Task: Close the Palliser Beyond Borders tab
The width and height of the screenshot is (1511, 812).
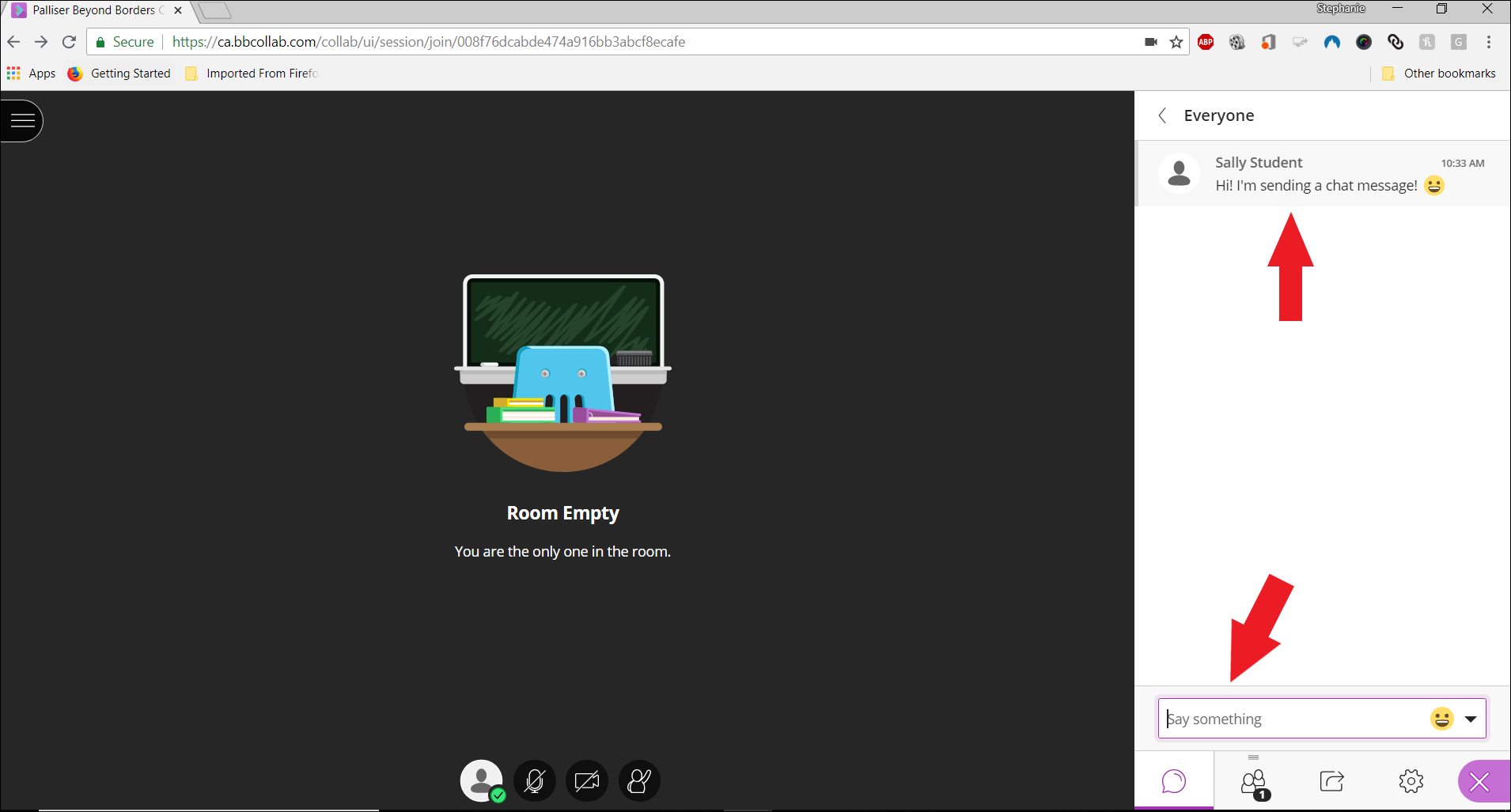Action: (178, 10)
